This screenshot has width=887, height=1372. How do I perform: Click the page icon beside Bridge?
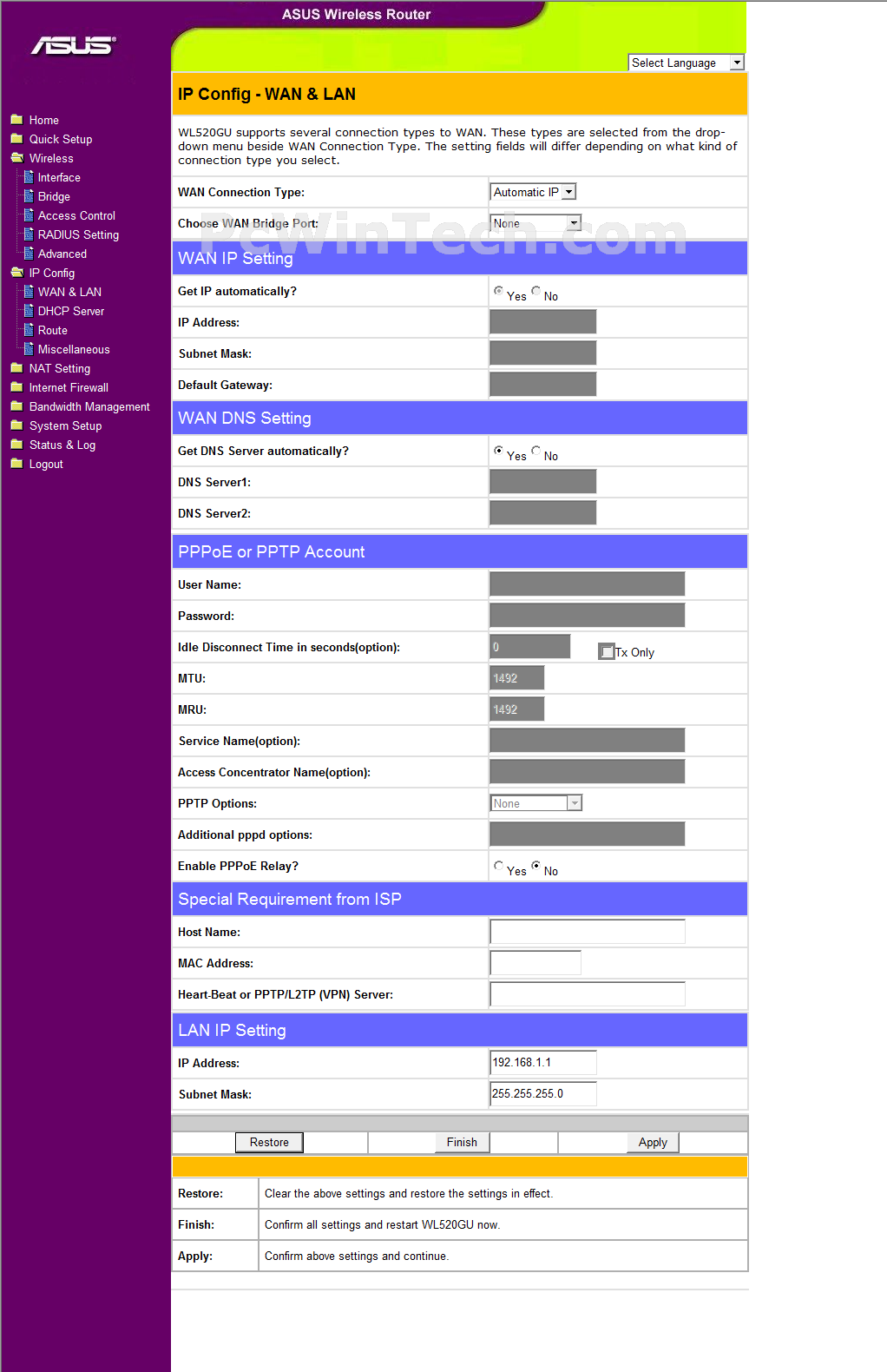point(29,195)
